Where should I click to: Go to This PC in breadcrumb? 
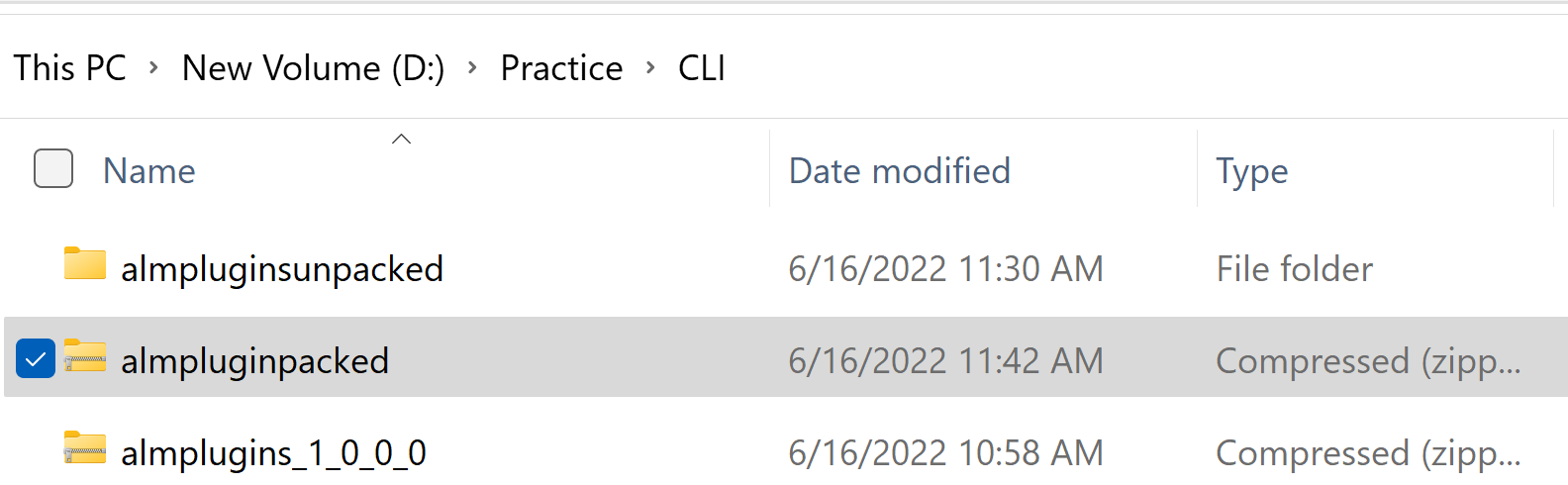[x=70, y=68]
